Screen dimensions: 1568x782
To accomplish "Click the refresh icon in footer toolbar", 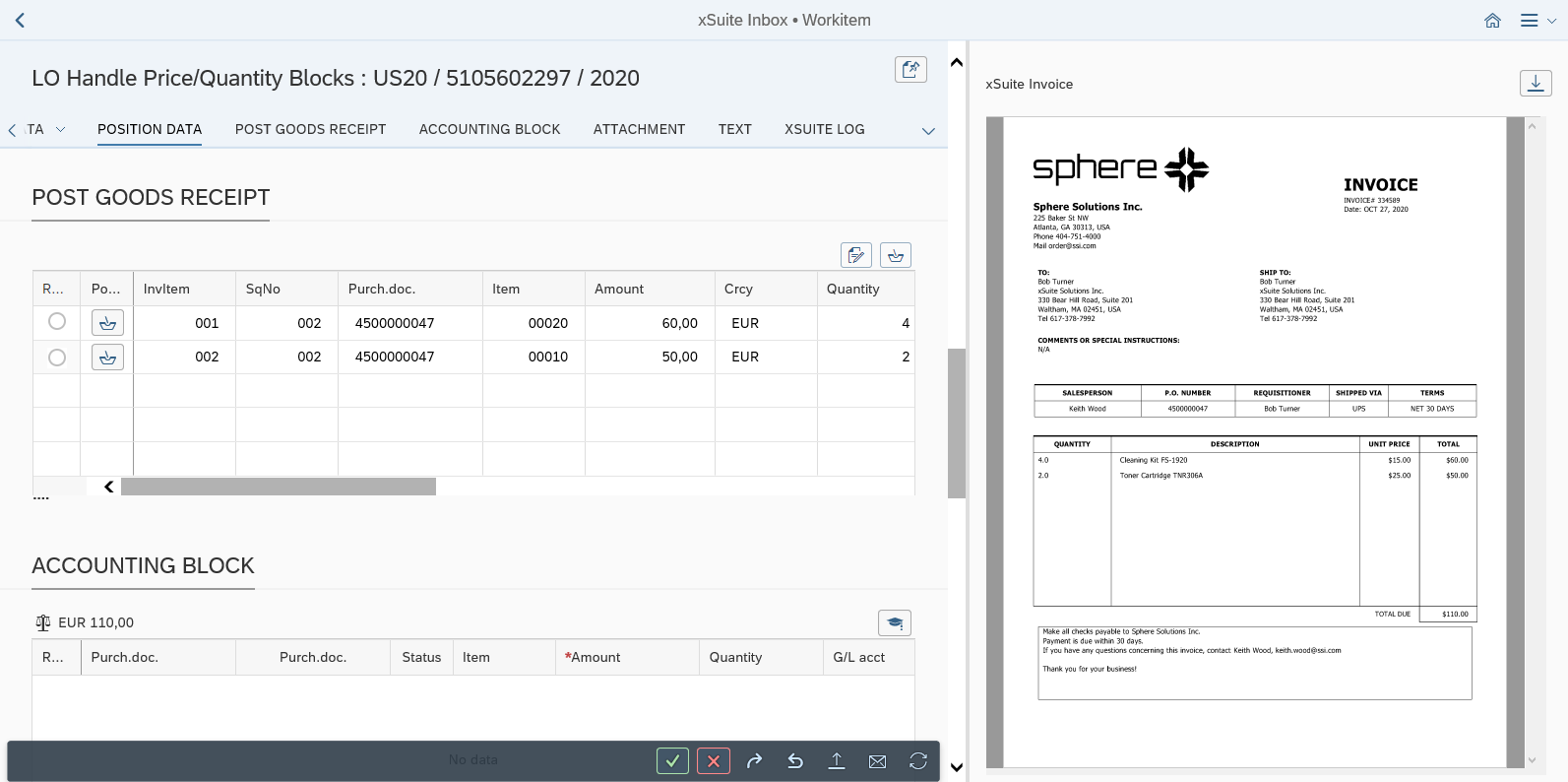I will pyautogui.click(x=917, y=760).
